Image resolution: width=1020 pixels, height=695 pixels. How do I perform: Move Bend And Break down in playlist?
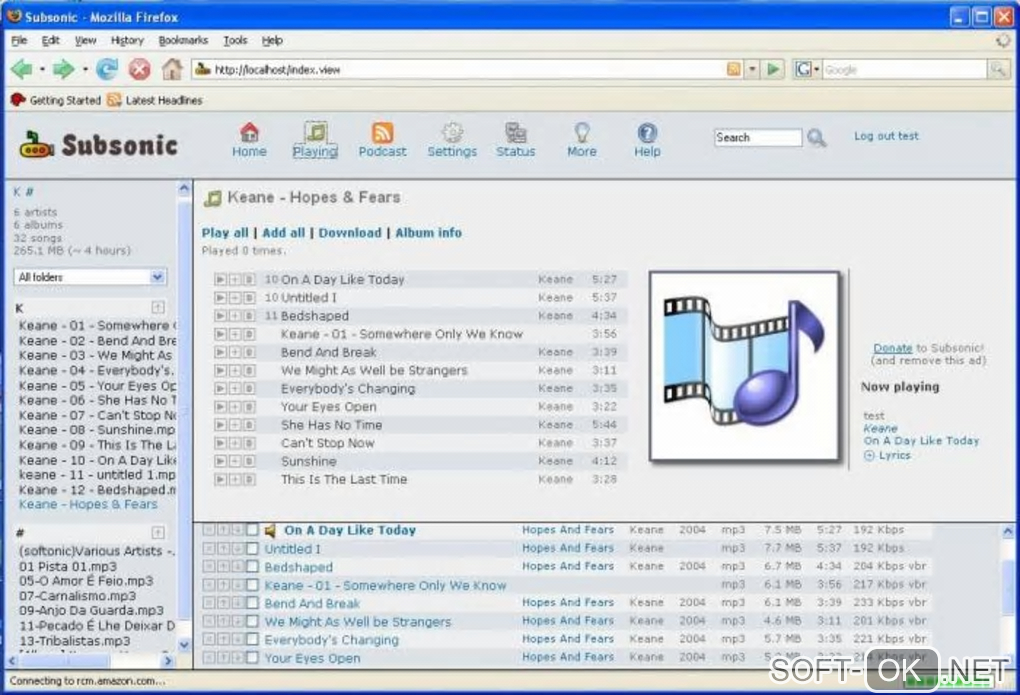point(237,603)
